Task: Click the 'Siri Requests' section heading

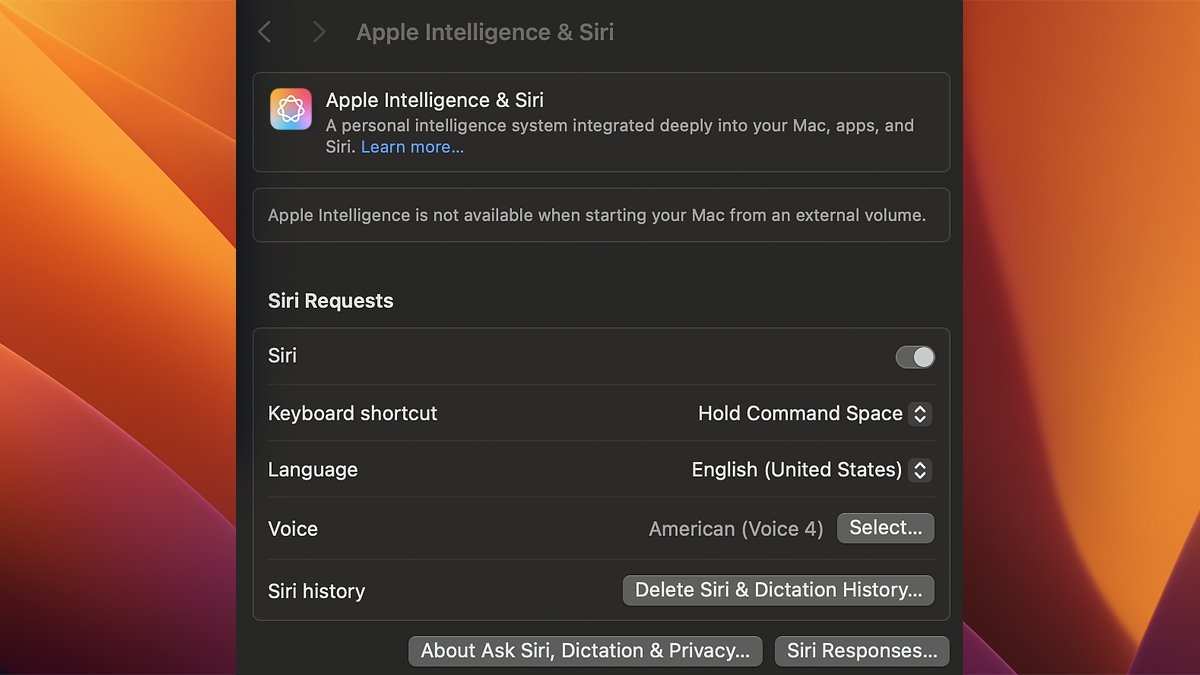Action: click(x=331, y=301)
